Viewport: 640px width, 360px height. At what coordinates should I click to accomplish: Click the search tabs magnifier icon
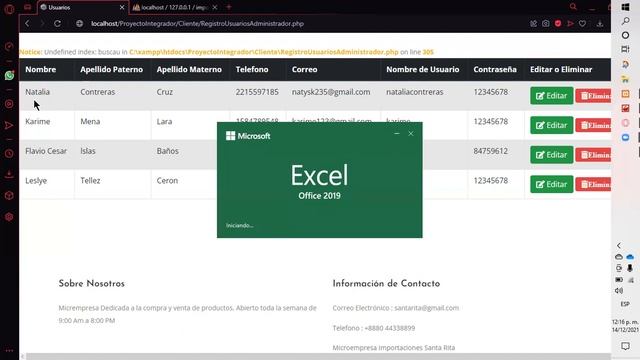point(573,7)
